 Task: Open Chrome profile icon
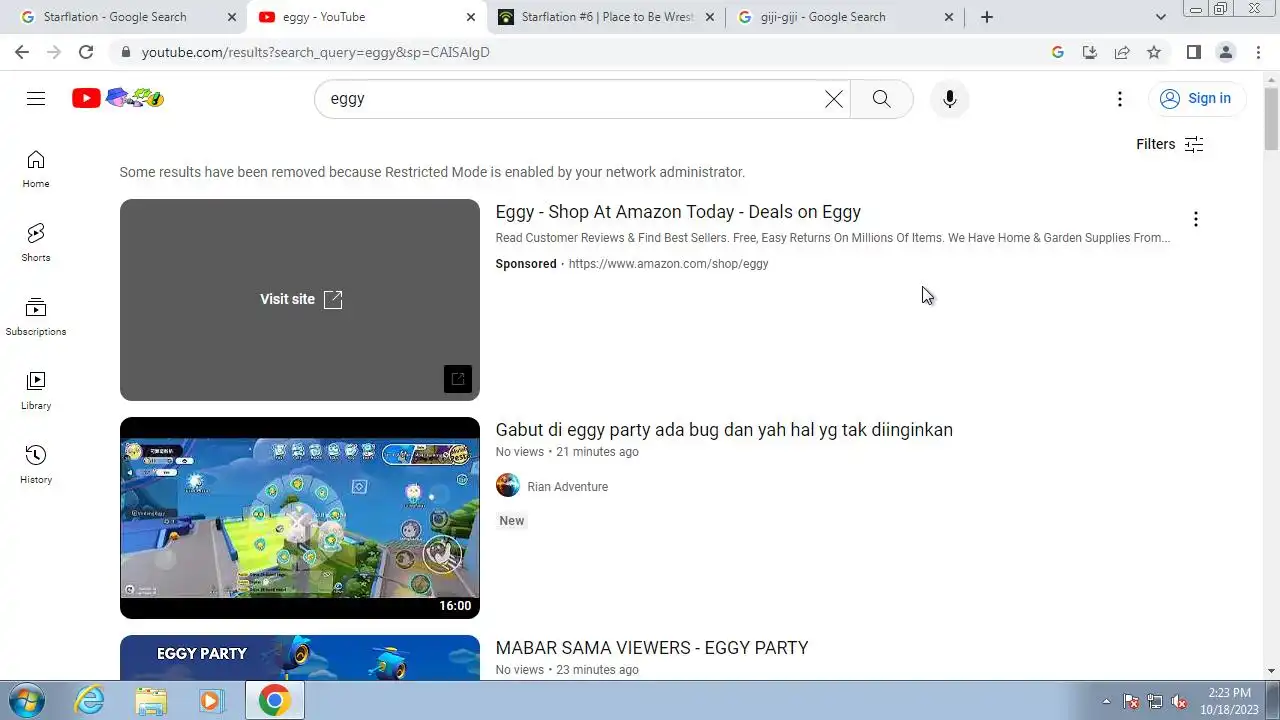[1225, 52]
